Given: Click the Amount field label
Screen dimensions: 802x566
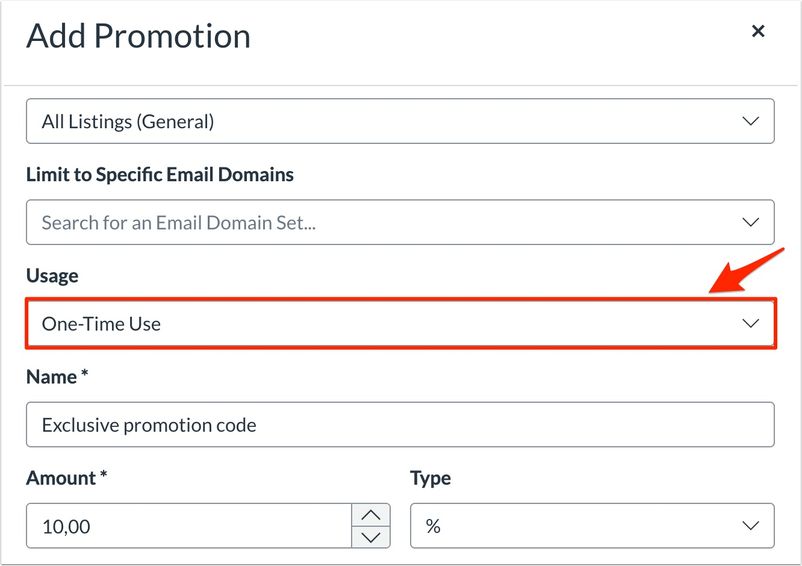Looking at the screenshot, I should (60, 478).
